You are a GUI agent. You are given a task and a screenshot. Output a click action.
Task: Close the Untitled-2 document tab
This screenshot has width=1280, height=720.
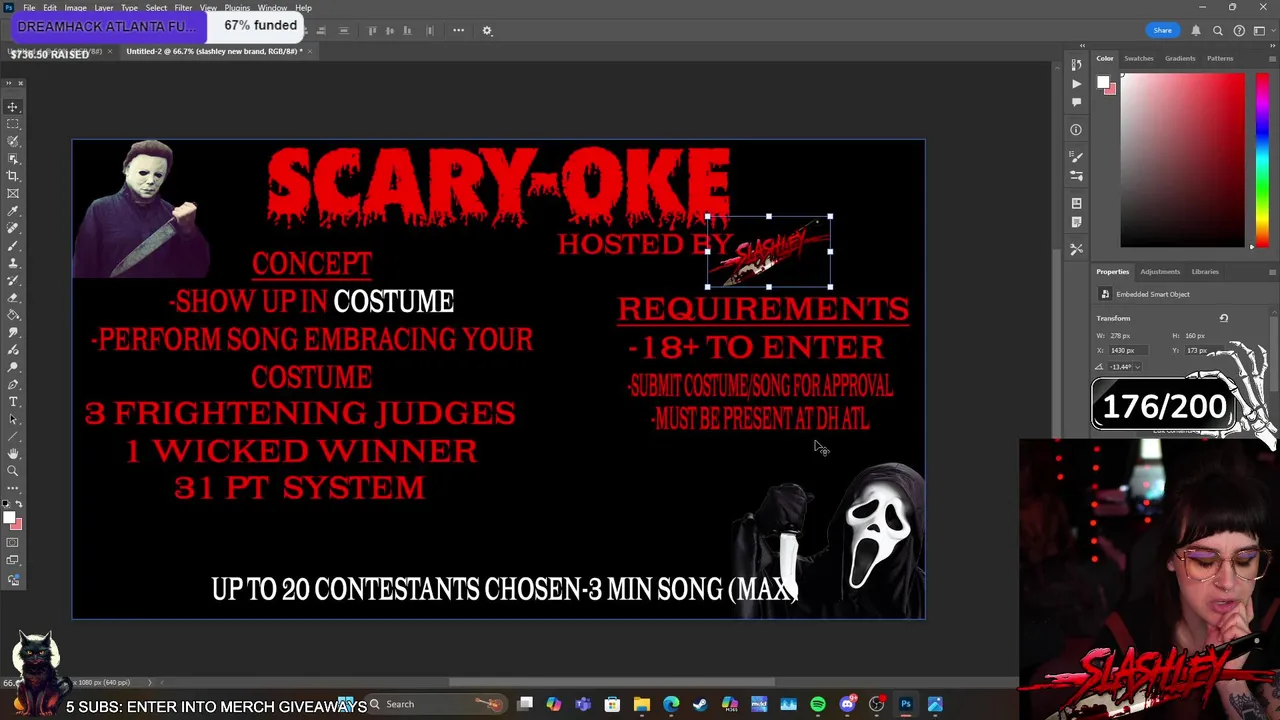(x=309, y=51)
